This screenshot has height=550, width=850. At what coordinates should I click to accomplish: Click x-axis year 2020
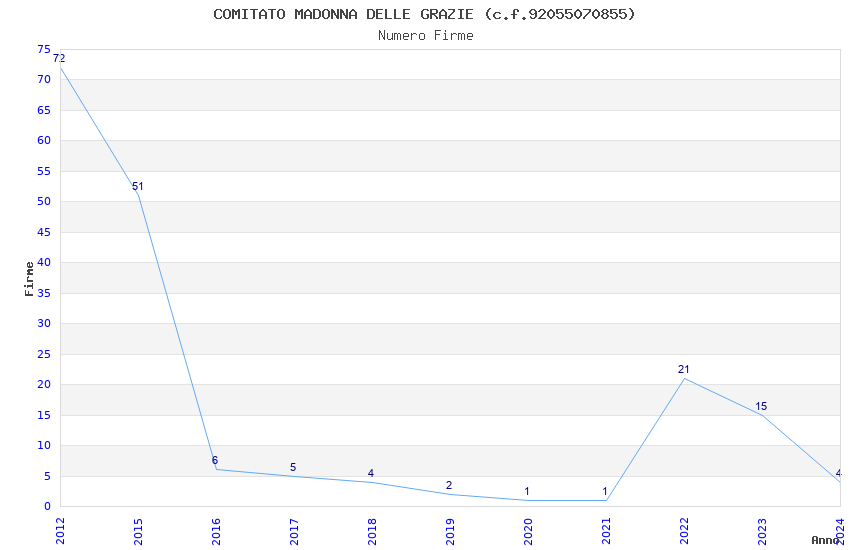(529, 531)
